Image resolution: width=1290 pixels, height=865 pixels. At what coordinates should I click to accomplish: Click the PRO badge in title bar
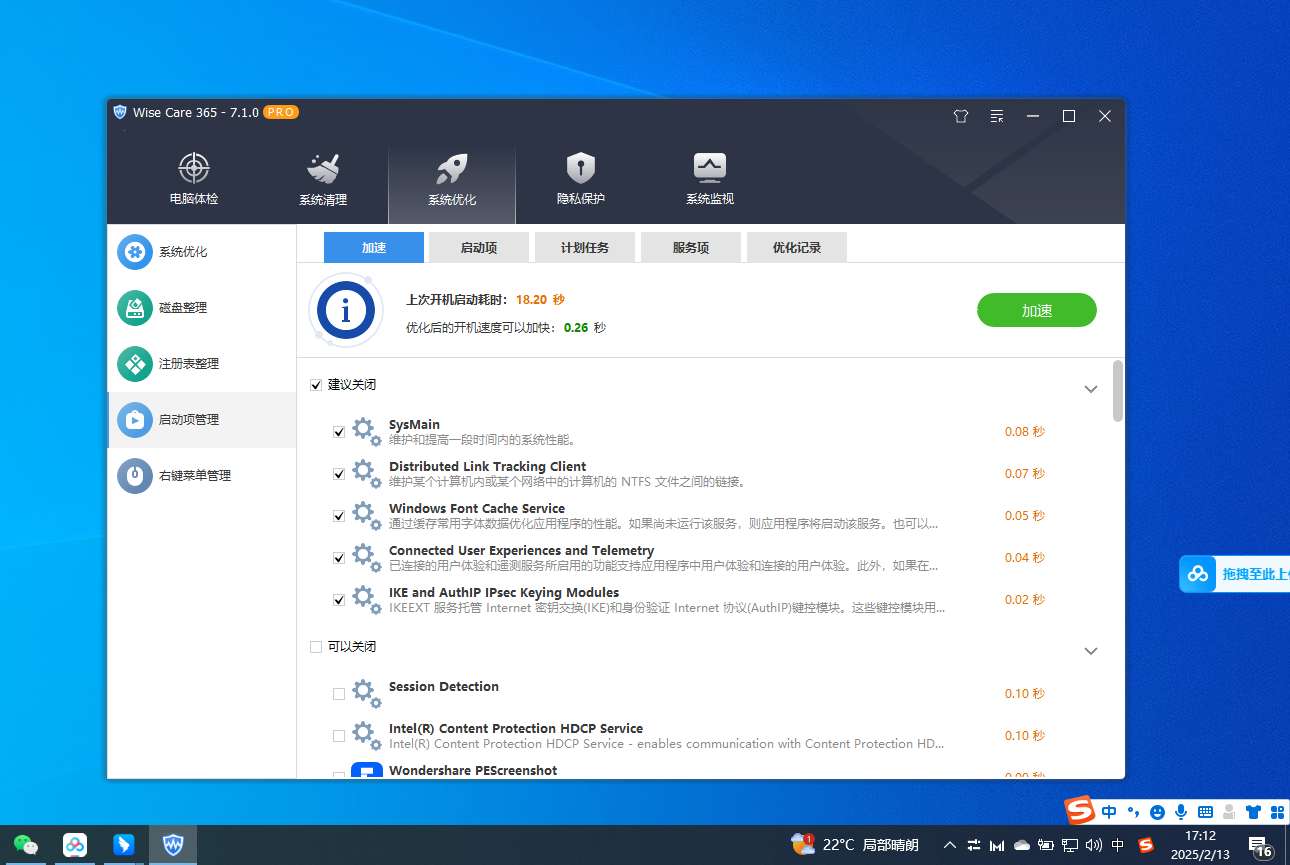tap(281, 112)
